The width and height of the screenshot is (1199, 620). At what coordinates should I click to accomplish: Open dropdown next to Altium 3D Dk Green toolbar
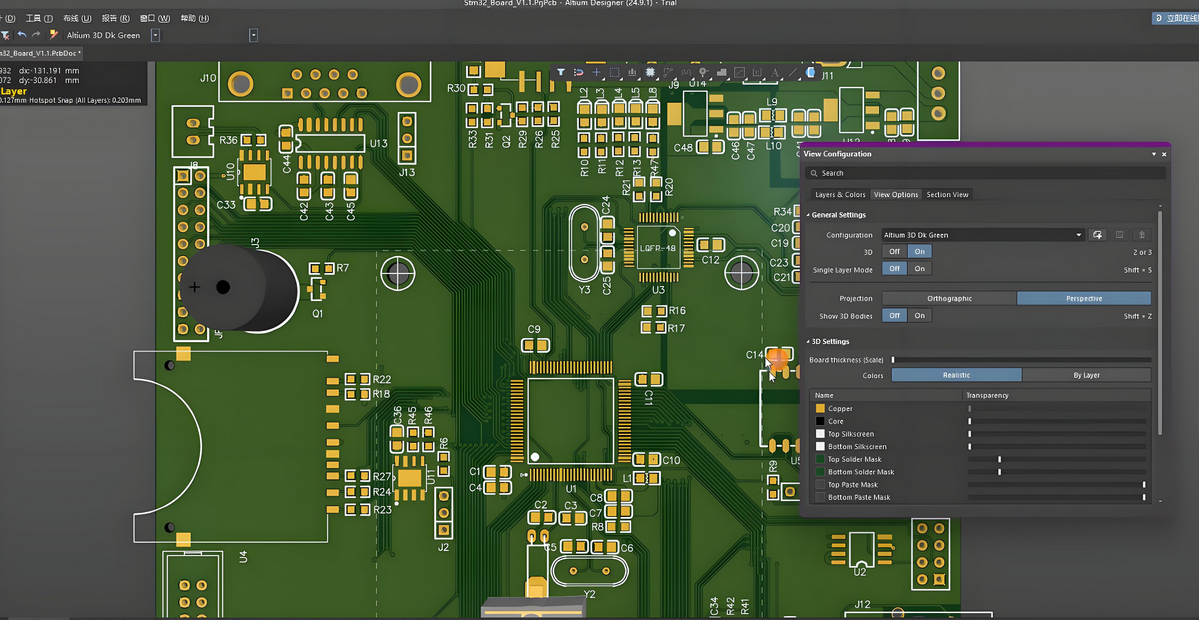tap(156, 35)
